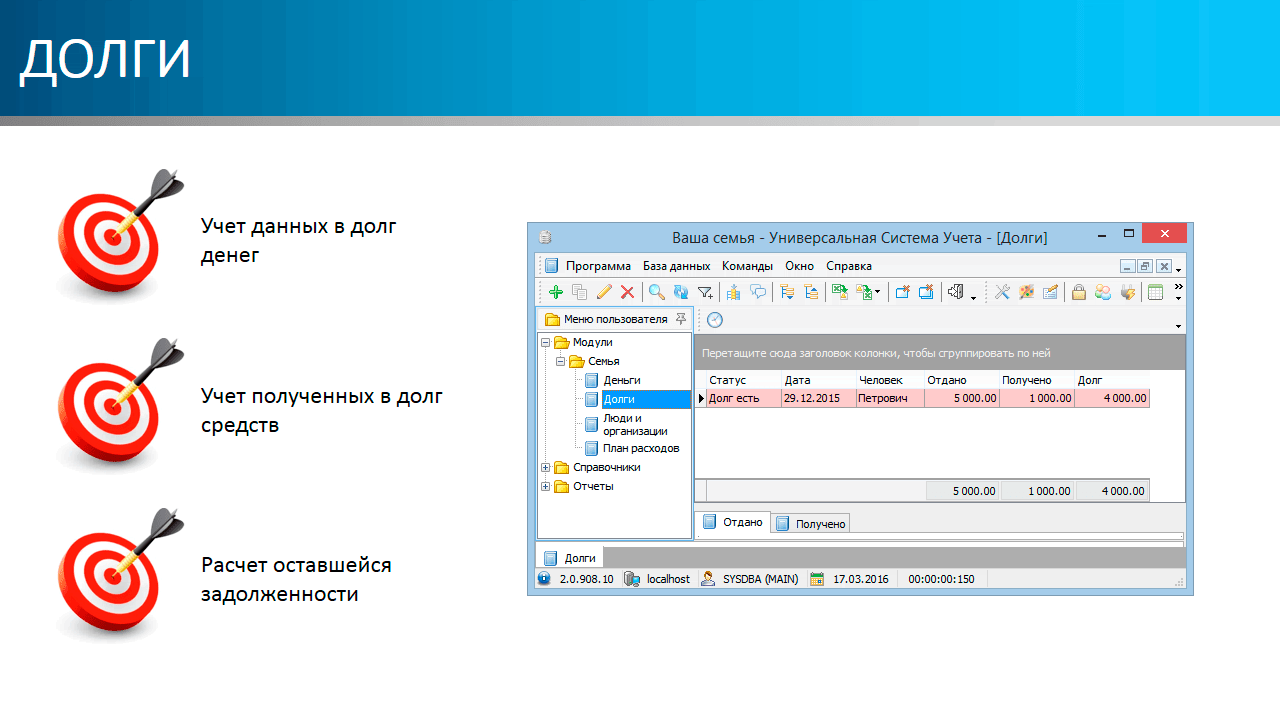1280x720 pixels.
Task: Click SYSDBA (MAIN) in the status bar
Action: [x=760, y=579]
